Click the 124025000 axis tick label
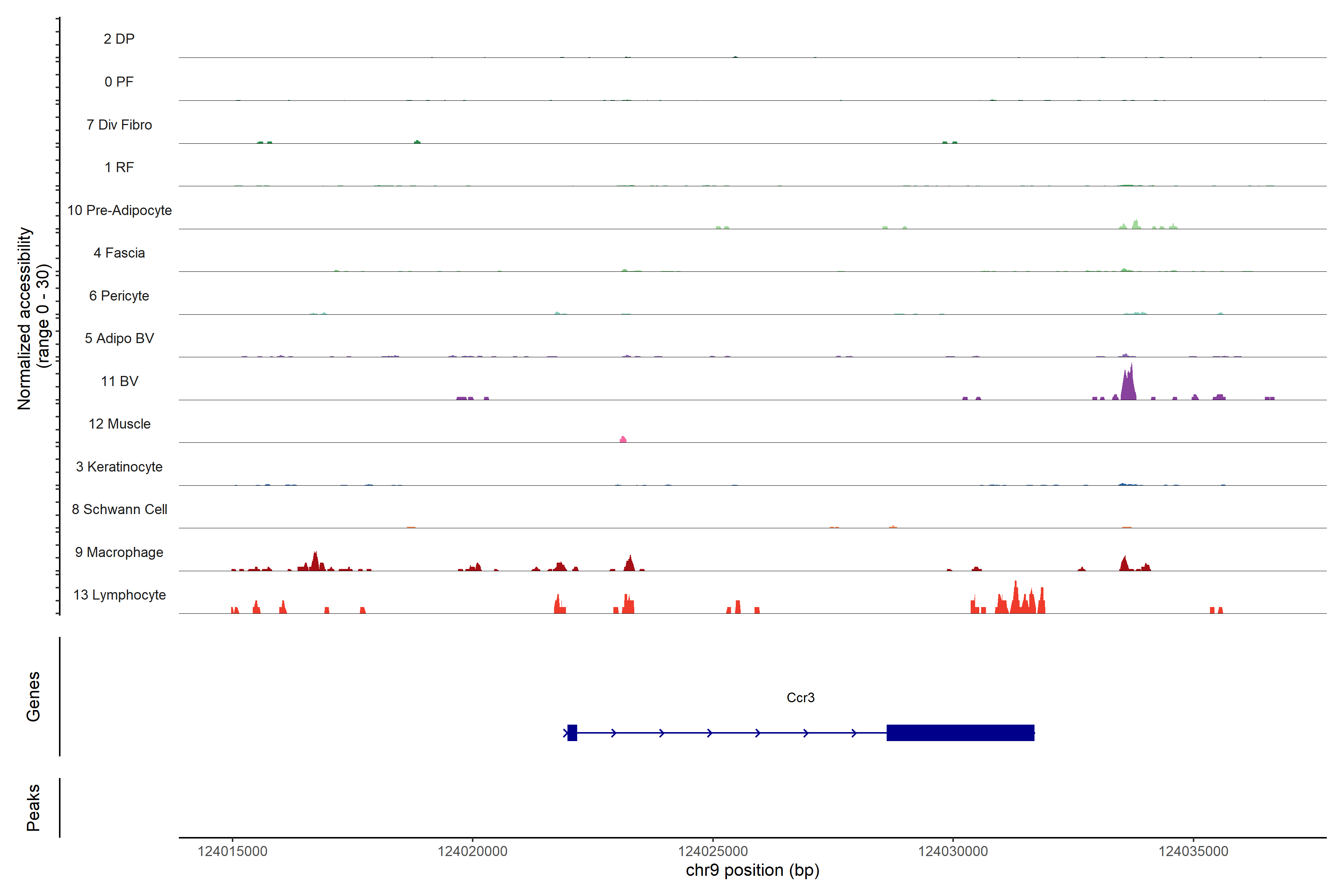 click(713, 851)
